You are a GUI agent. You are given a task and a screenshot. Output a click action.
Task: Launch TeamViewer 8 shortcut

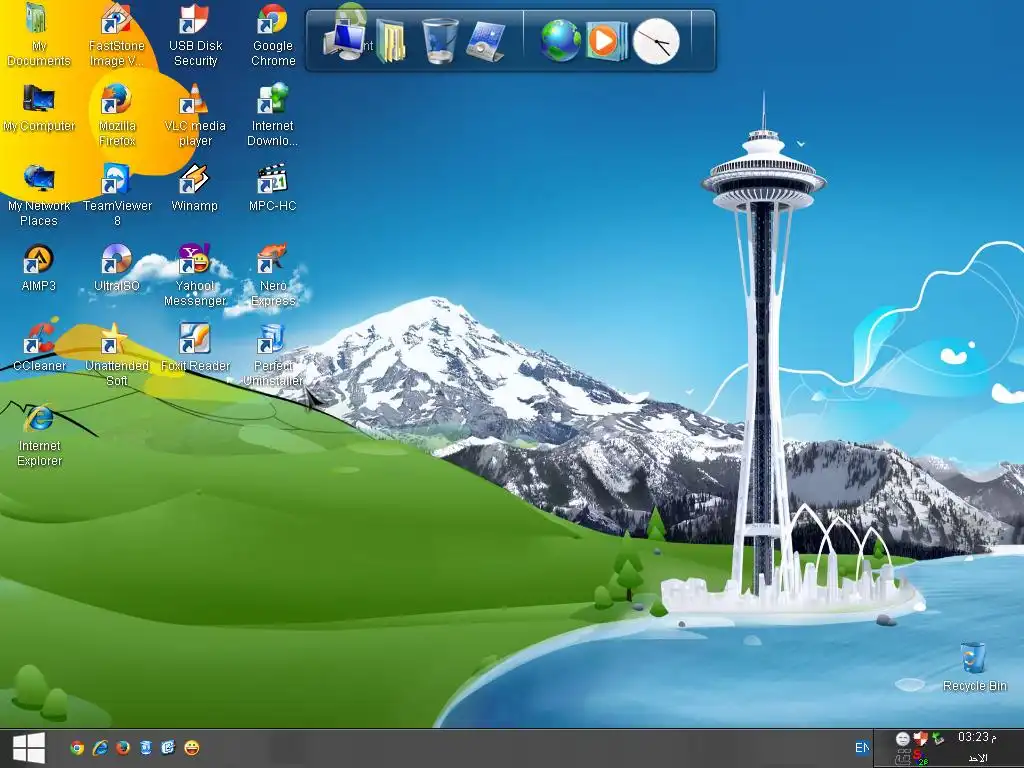[117, 195]
